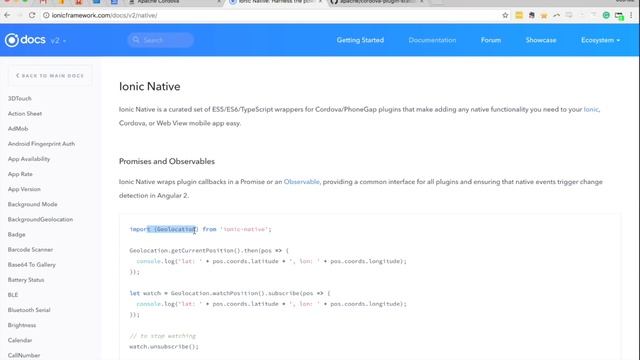Open the Documentation nav item
Viewport: 640px width, 360px height.
coord(432,40)
